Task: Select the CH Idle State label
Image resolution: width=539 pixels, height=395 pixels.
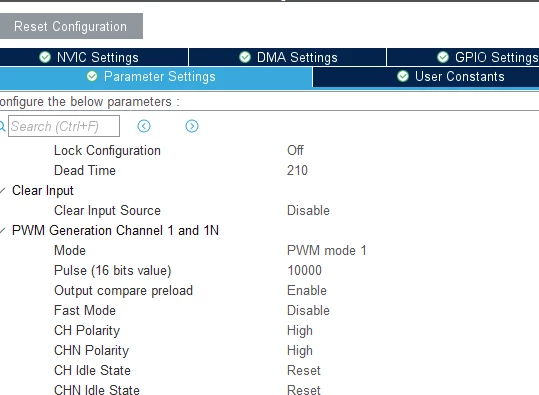Action: coord(92,370)
